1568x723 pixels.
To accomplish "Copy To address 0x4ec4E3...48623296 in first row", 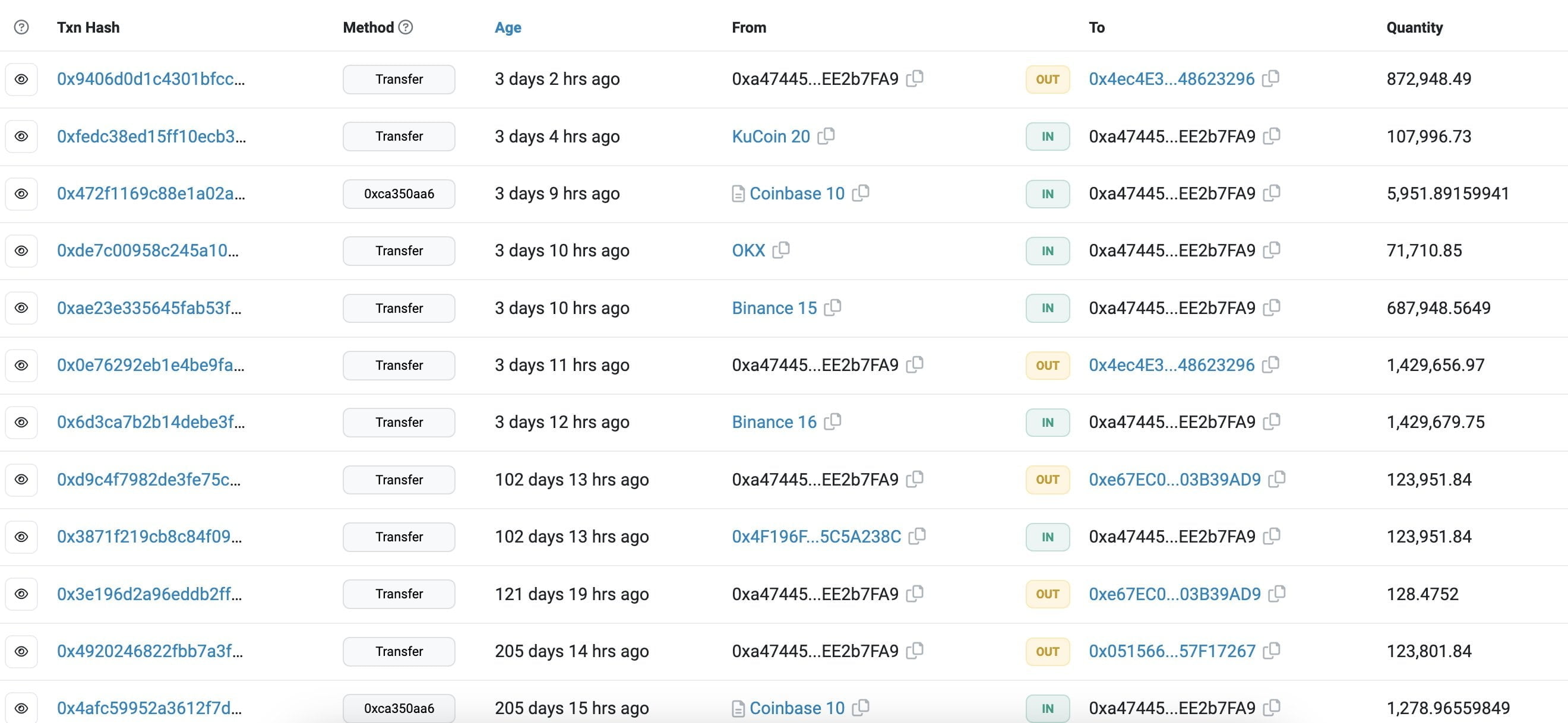I will coord(1271,78).
